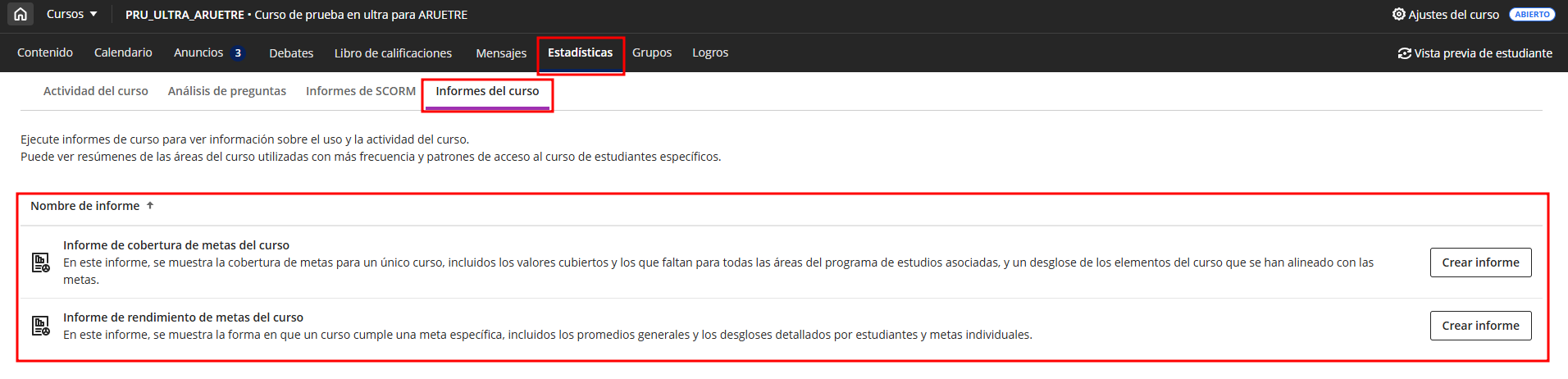The width and height of the screenshot is (1568, 379).
Task: Click the rendimiento de metas report icon
Action: click(40, 326)
